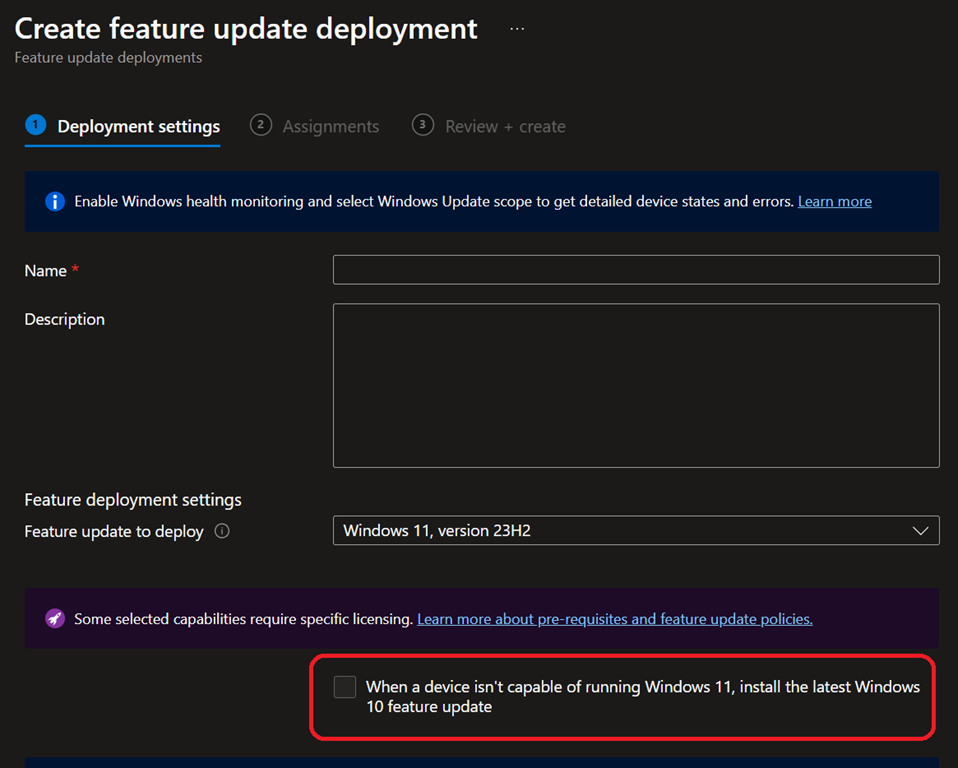
Task: Click the step 3 circle icon
Action: point(423,125)
